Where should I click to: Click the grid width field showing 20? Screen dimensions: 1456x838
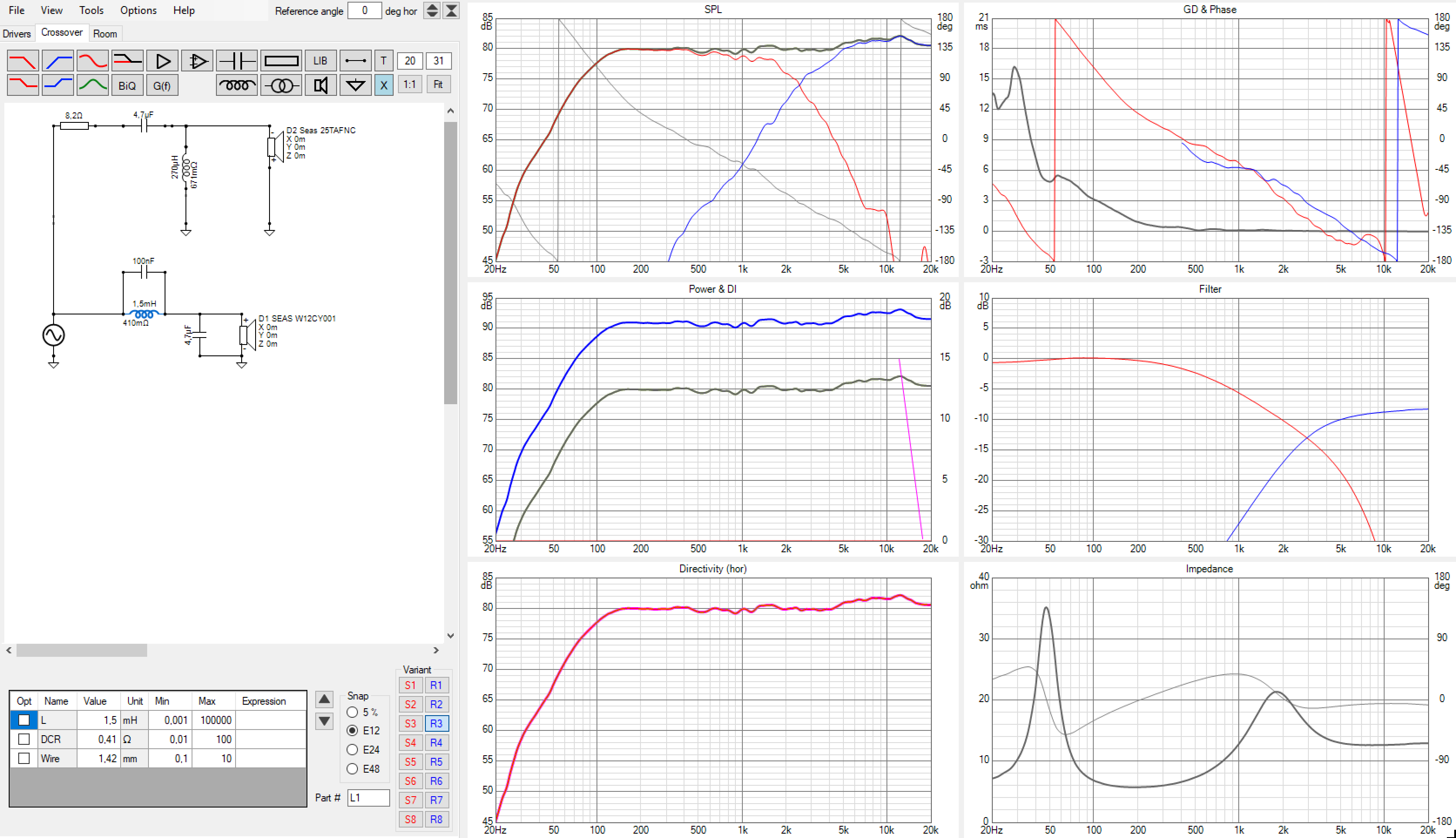[x=410, y=61]
